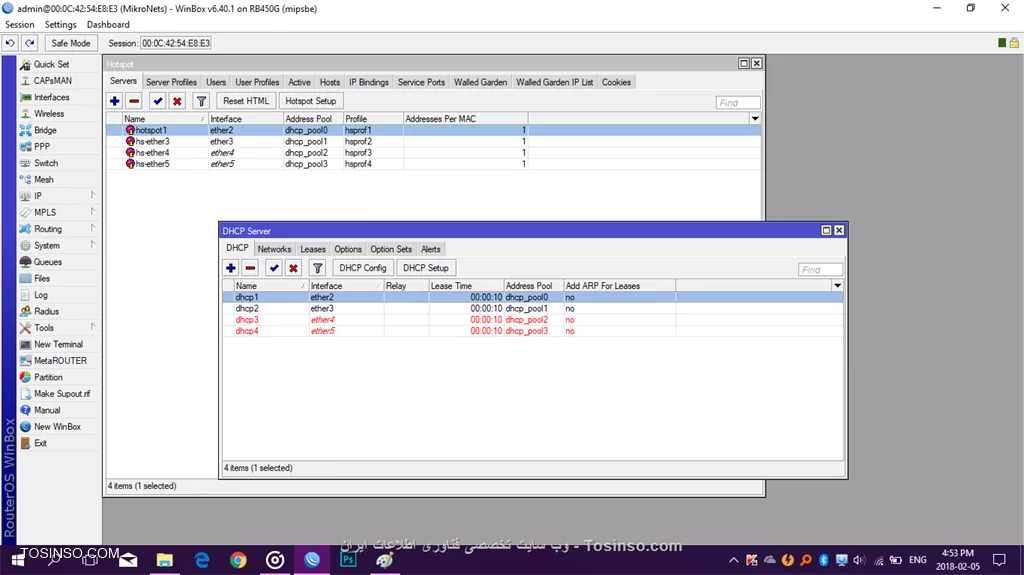This screenshot has width=1024, height=575.
Task: Open Partition in sidebar
Action: [x=48, y=377]
